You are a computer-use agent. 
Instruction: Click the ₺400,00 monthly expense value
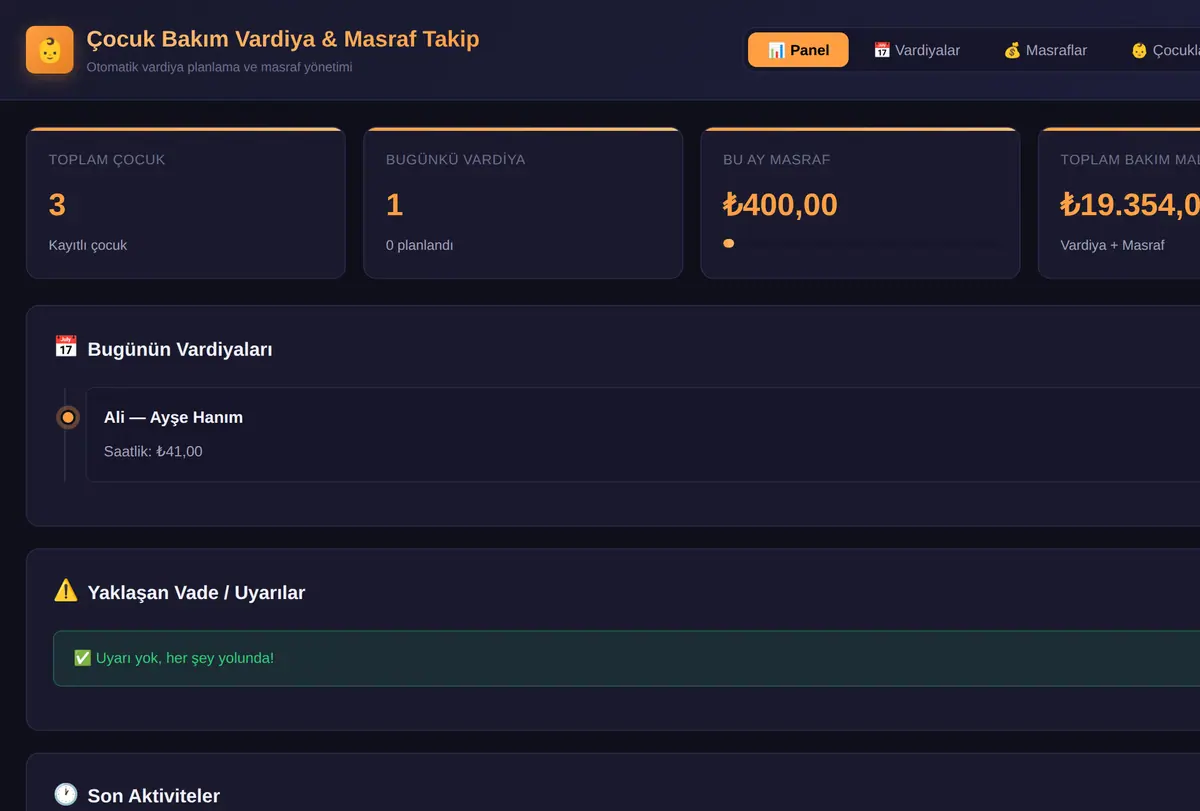(x=780, y=205)
